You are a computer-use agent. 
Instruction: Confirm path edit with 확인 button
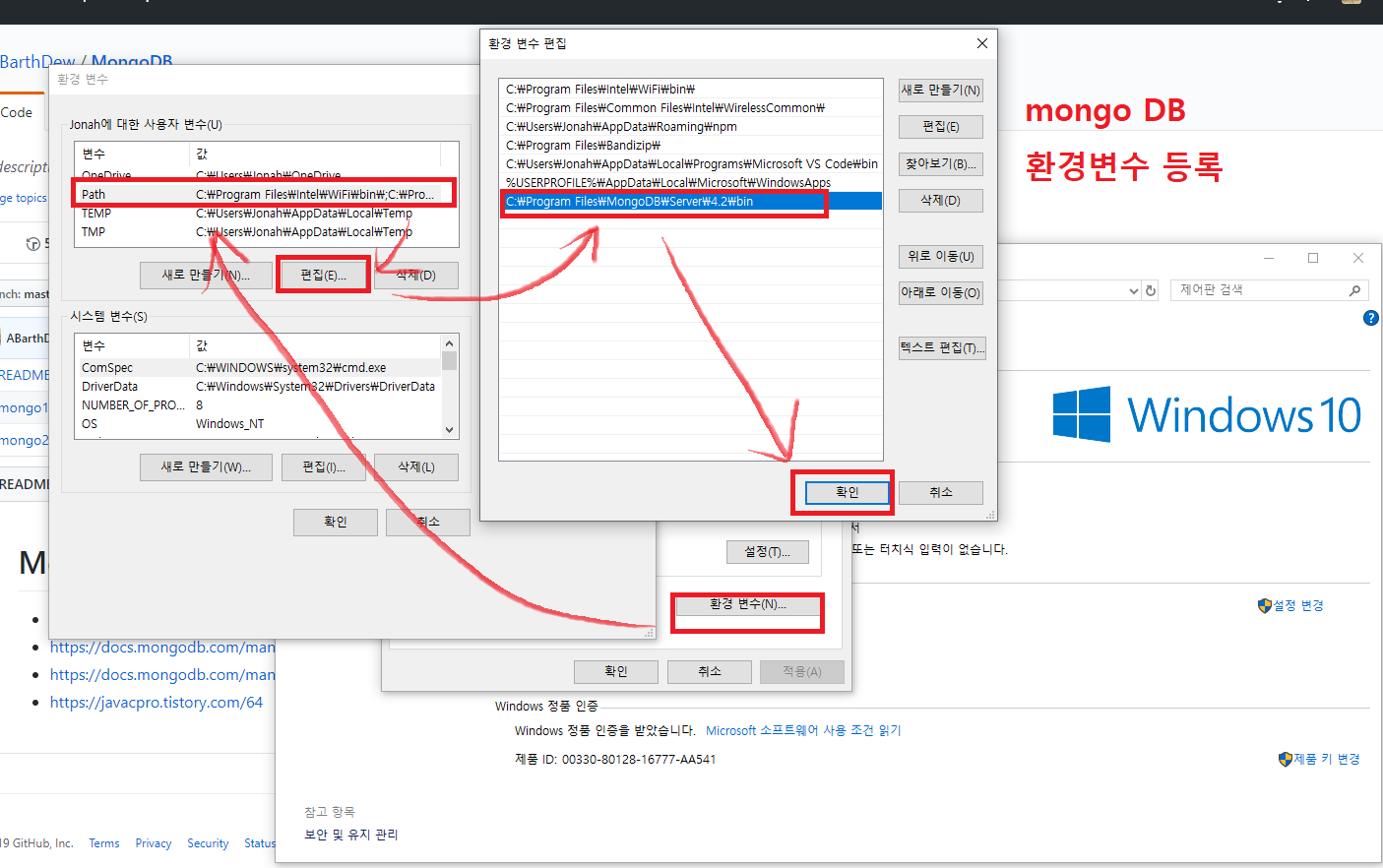click(847, 492)
